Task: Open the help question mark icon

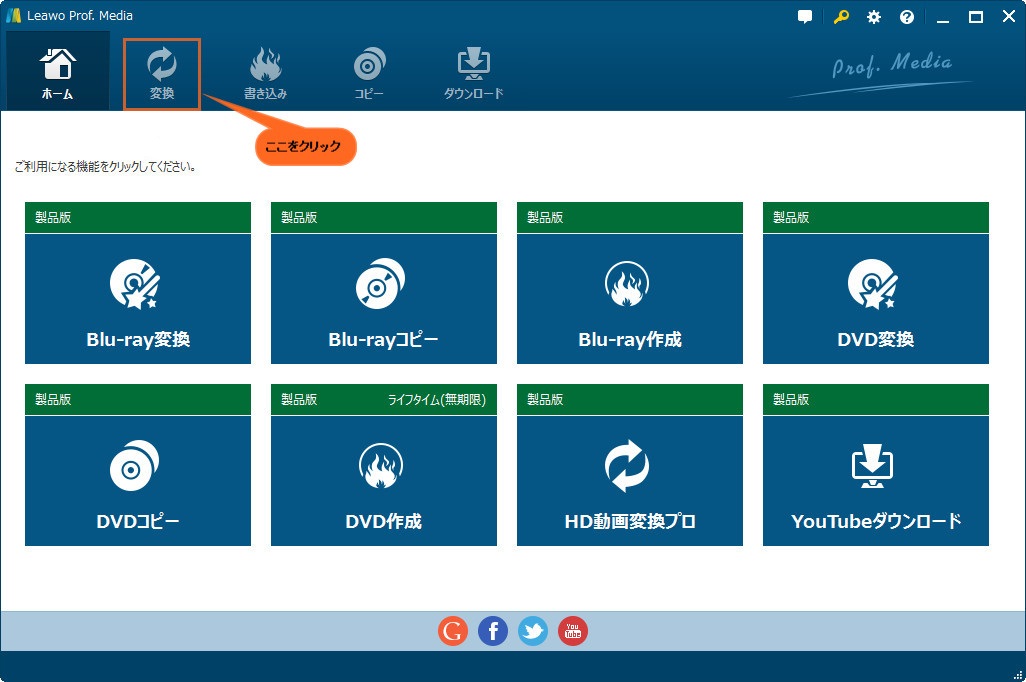Action: [906, 16]
